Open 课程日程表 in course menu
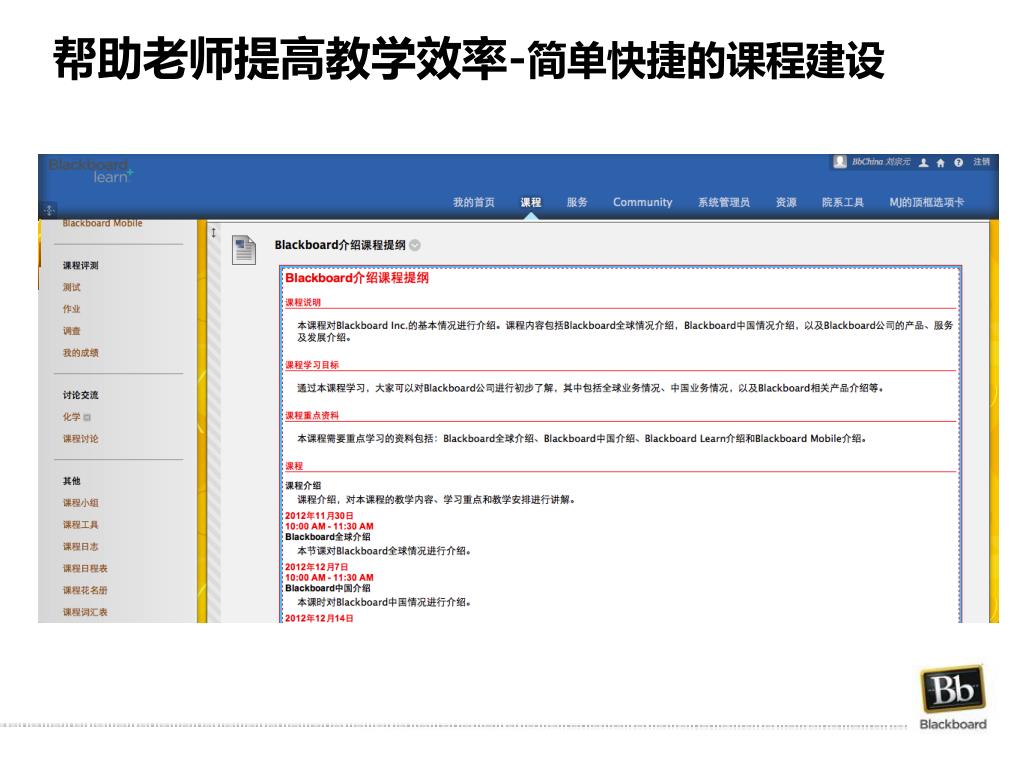 (x=86, y=568)
